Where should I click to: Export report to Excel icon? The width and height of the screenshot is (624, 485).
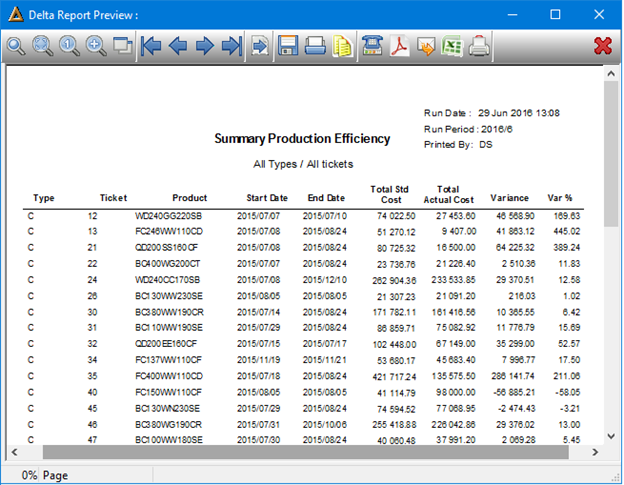[x=452, y=46]
